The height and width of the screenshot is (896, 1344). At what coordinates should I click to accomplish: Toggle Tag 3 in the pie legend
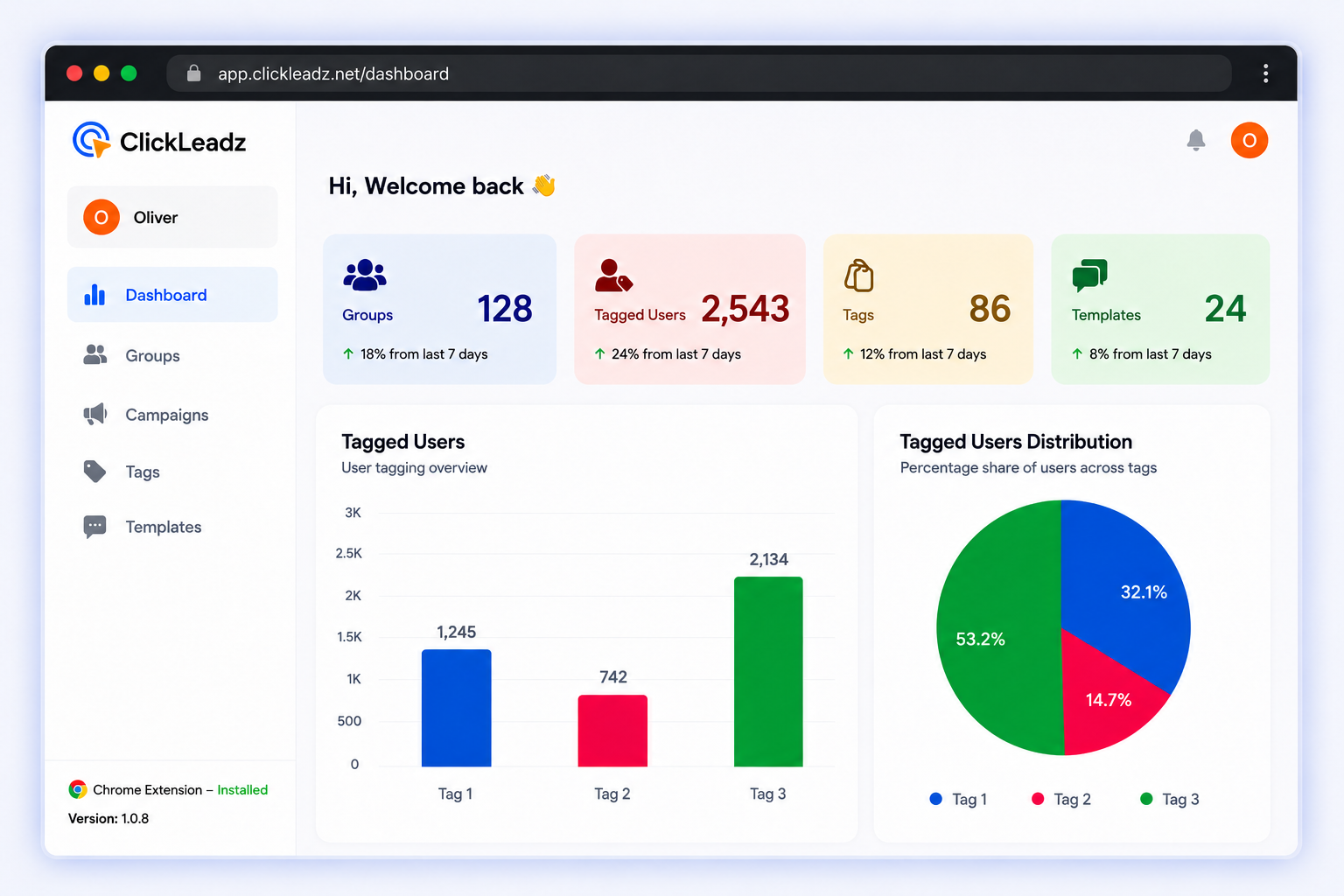(x=1170, y=799)
